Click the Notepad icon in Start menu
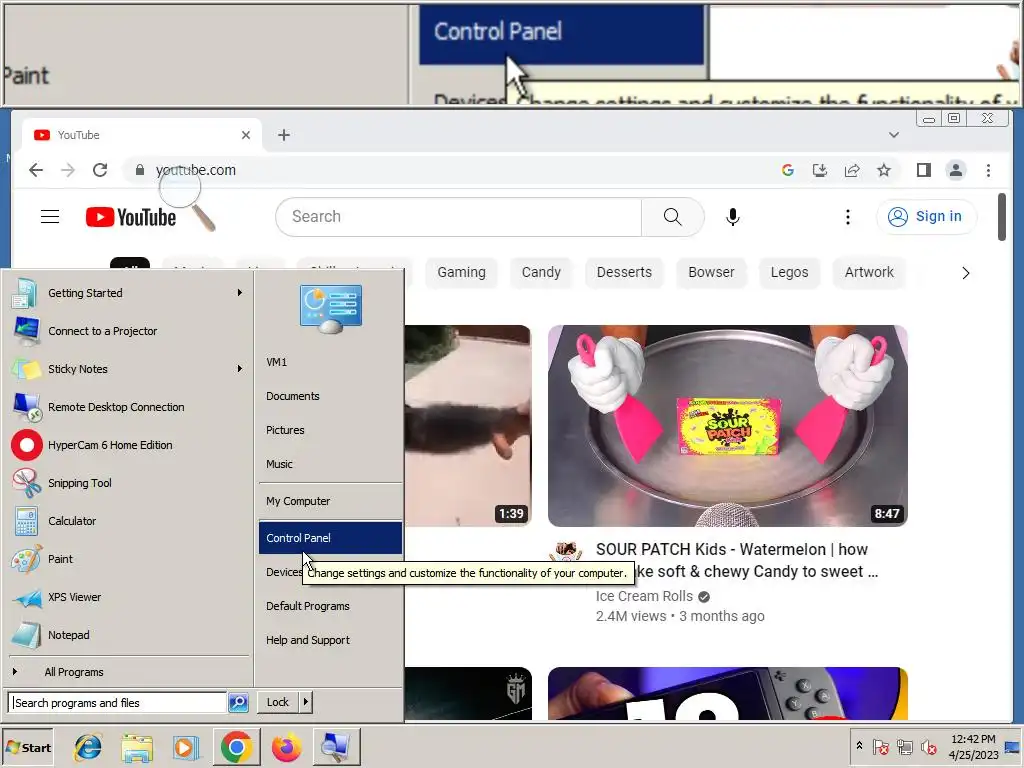 (26, 635)
